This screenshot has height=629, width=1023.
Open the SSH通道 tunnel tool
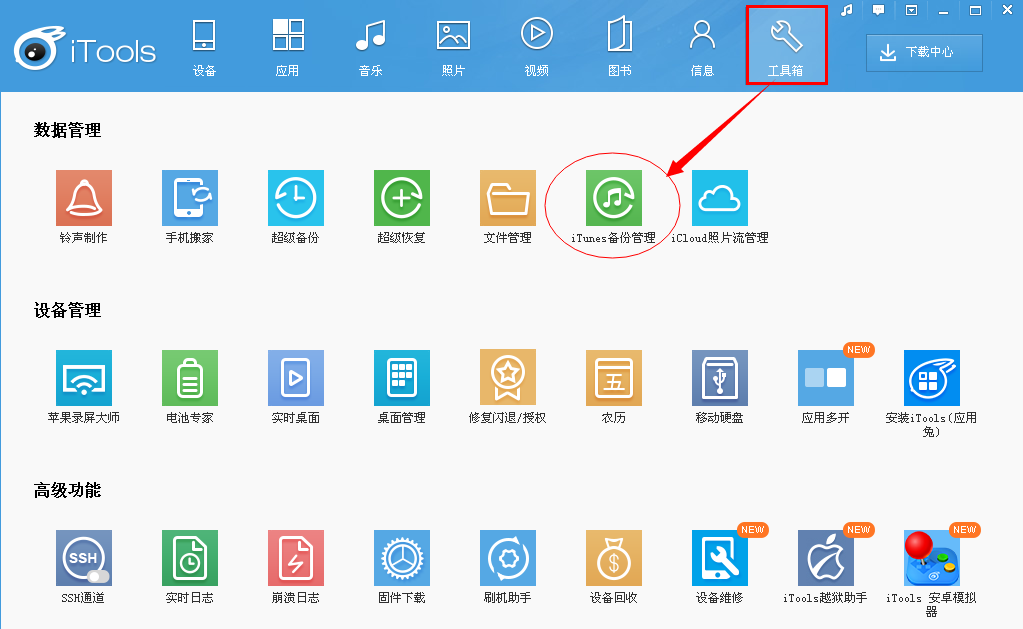84,558
